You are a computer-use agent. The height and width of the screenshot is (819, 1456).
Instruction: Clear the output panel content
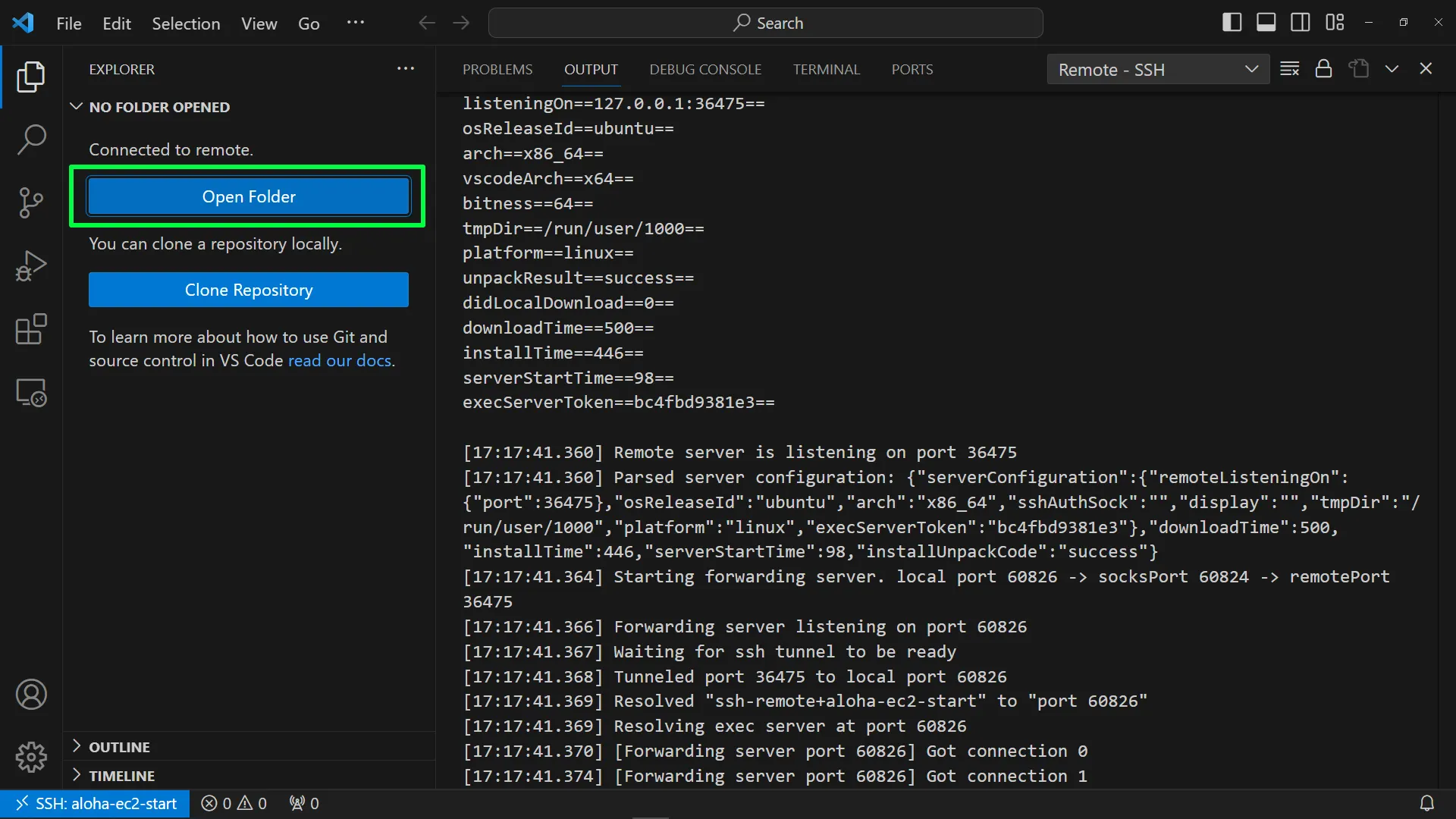(x=1289, y=69)
